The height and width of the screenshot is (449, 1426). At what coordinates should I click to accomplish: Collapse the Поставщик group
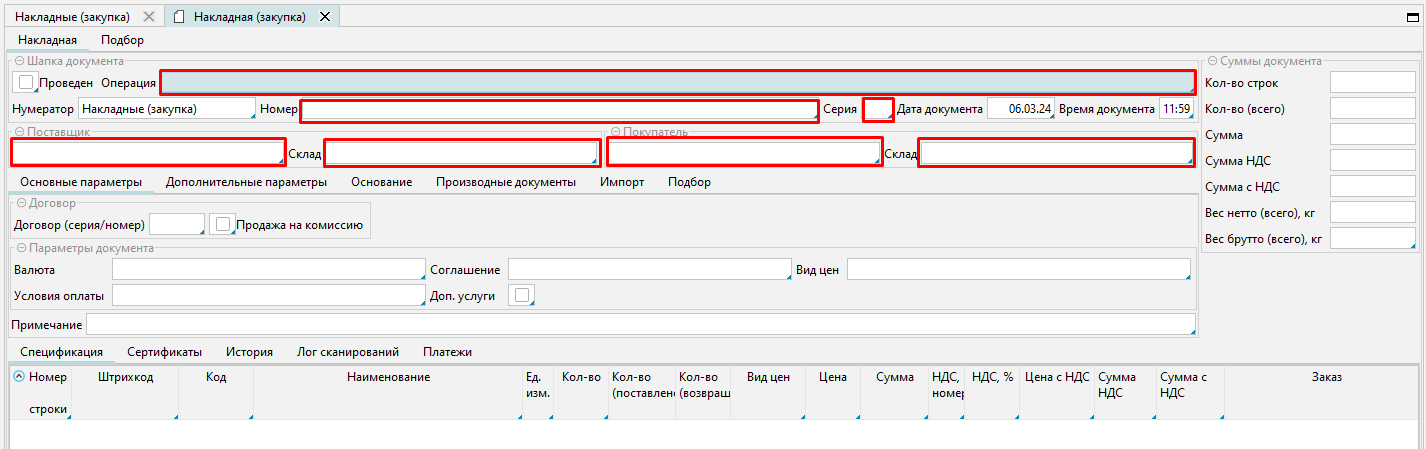(x=19, y=132)
